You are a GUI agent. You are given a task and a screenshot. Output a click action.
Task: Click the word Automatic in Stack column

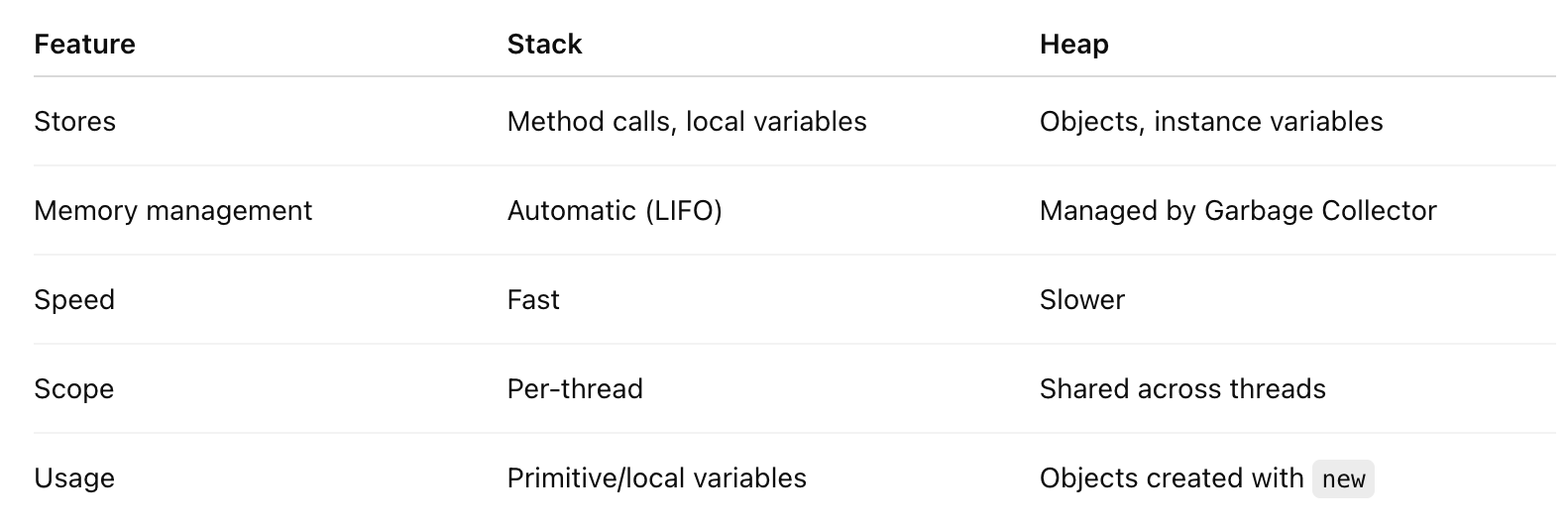(x=571, y=211)
